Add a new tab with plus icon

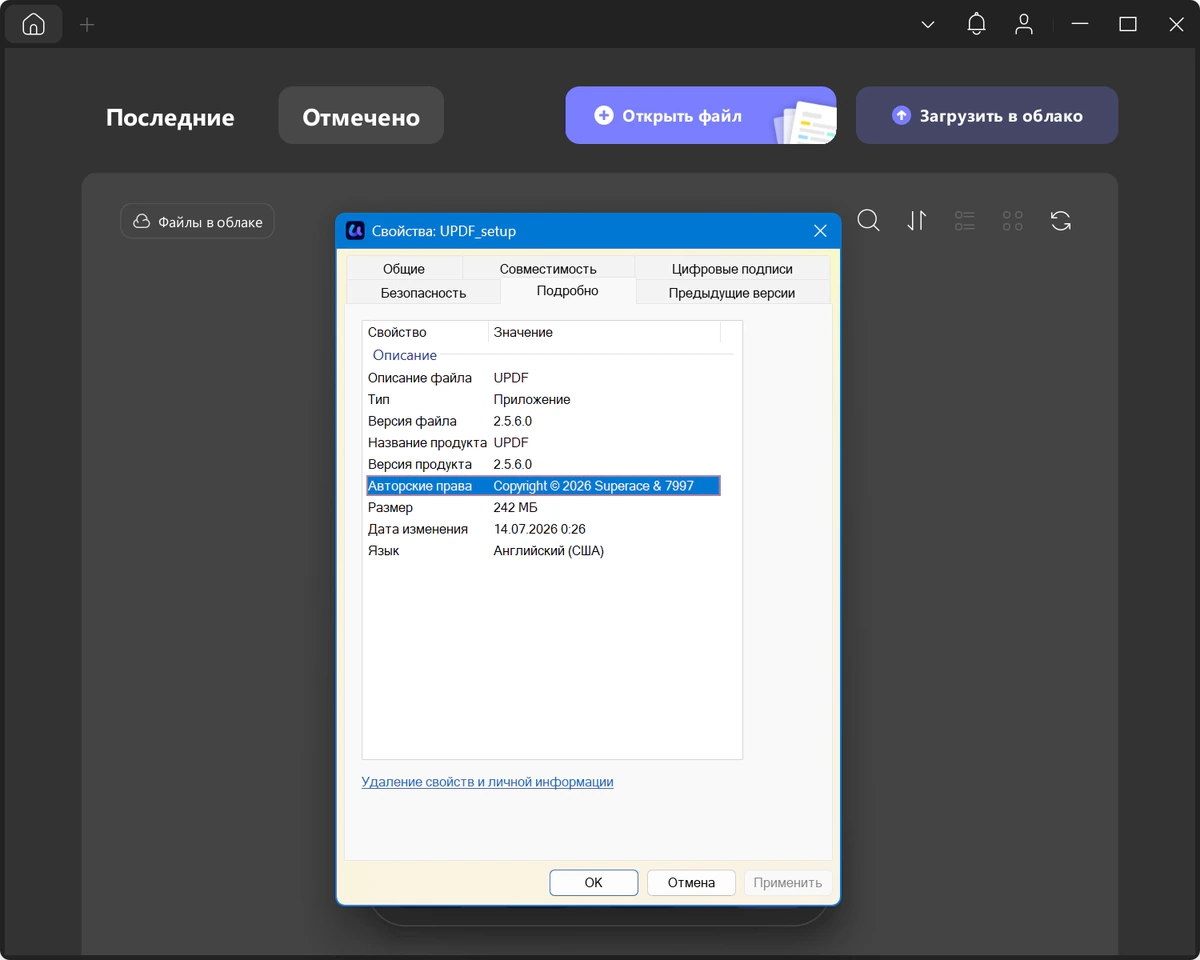click(87, 24)
